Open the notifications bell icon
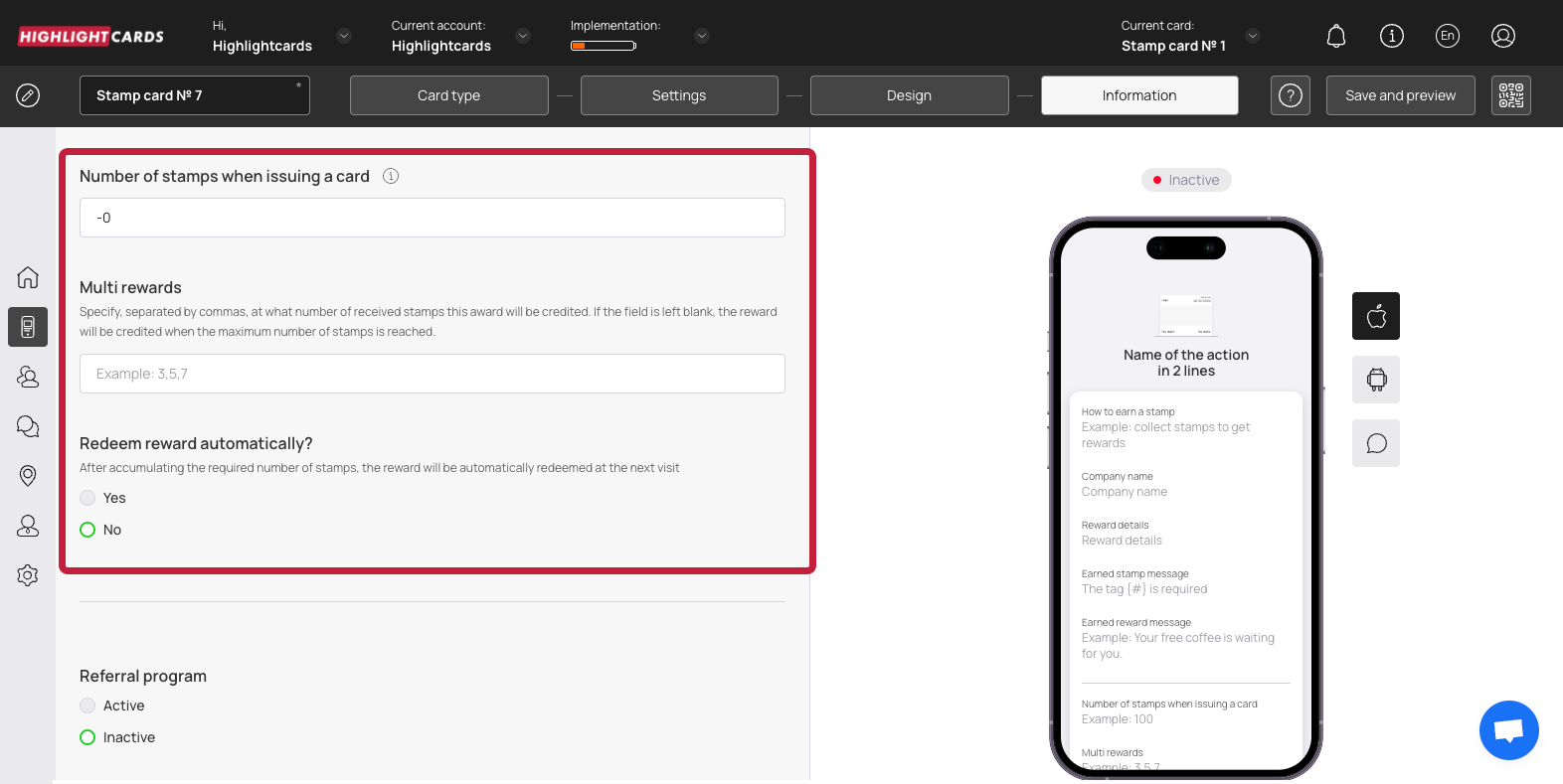Screen dimensions: 1563x784 [x=1336, y=37]
